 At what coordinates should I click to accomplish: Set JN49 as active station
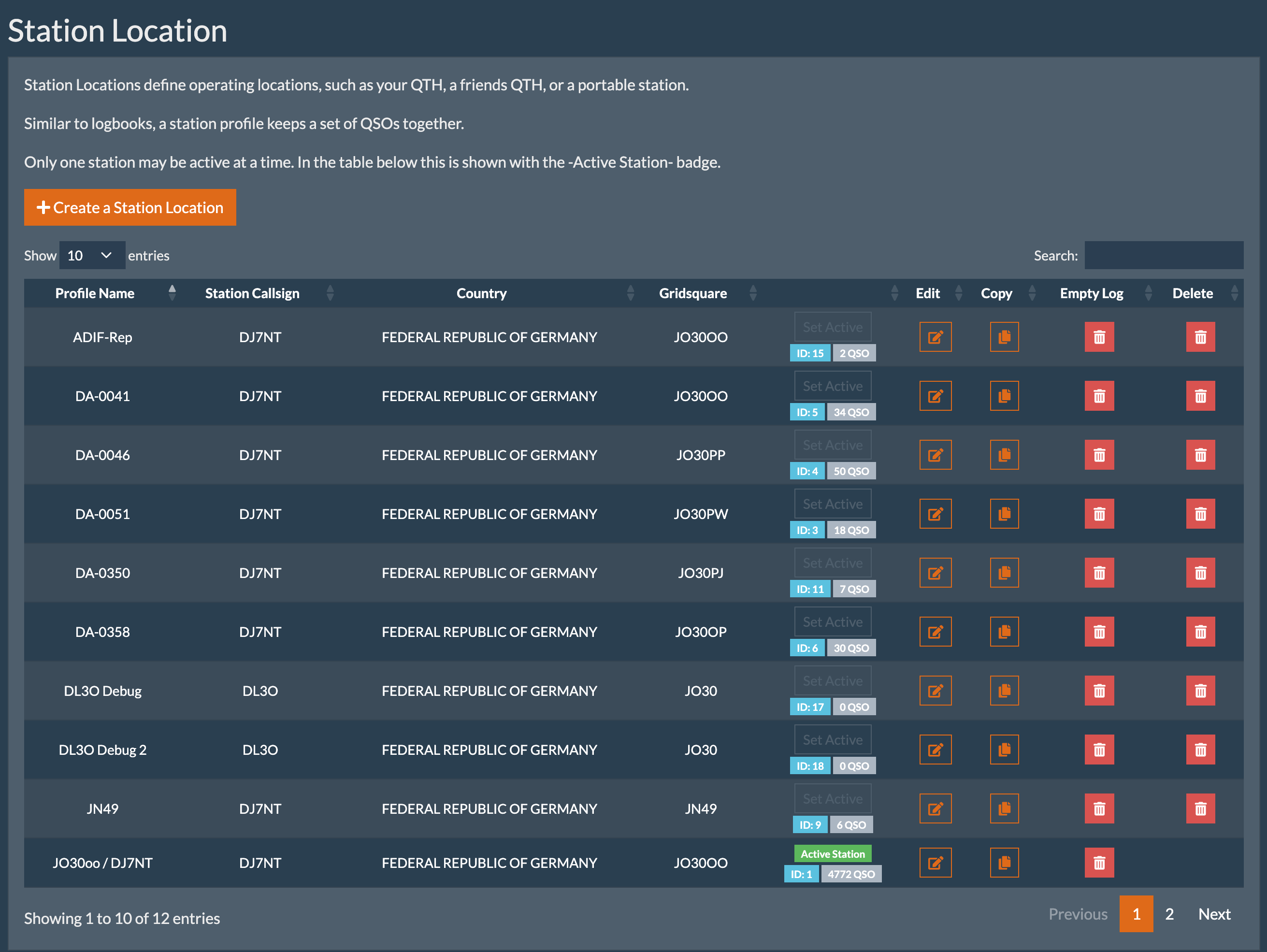[832, 799]
